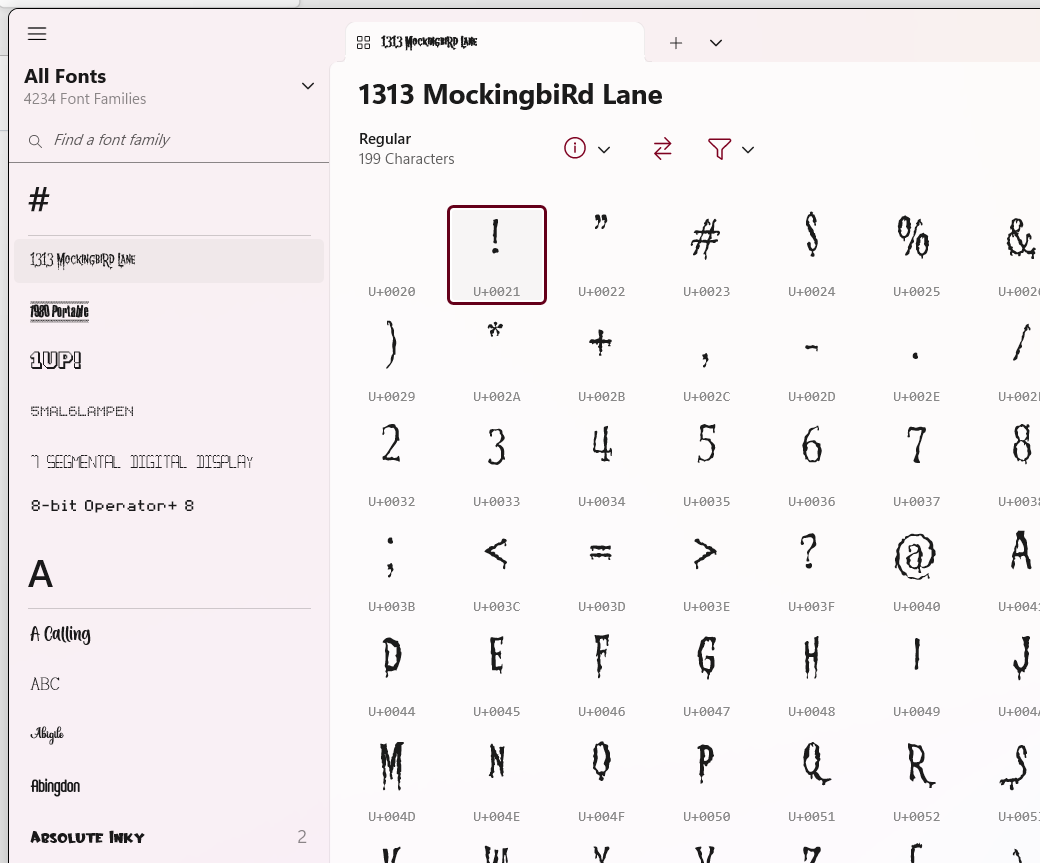Select 1313 Mockingbird Lane in font list
The image size is (1040, 863).
169,261
